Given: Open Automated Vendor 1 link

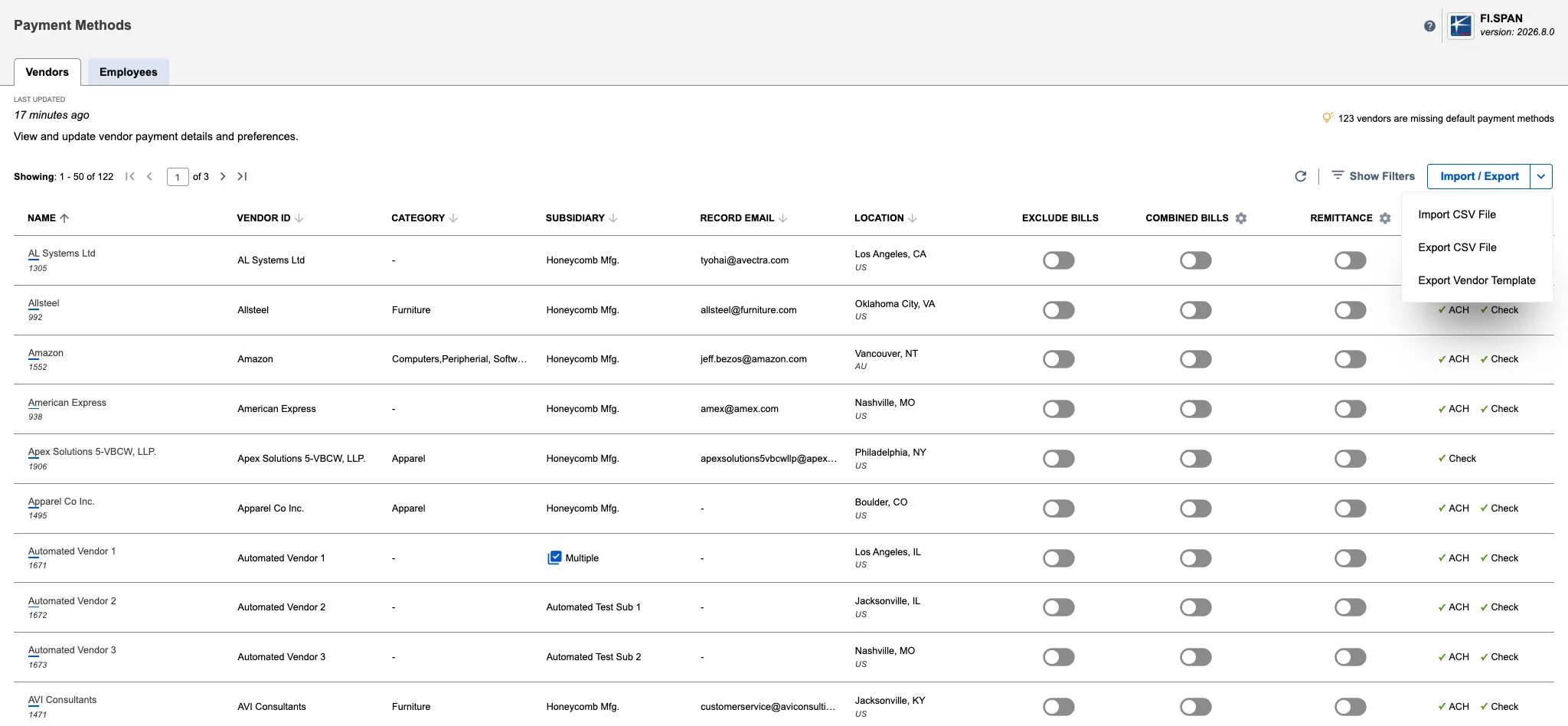Looking at the screenshot, I should [x=72, y=551].
